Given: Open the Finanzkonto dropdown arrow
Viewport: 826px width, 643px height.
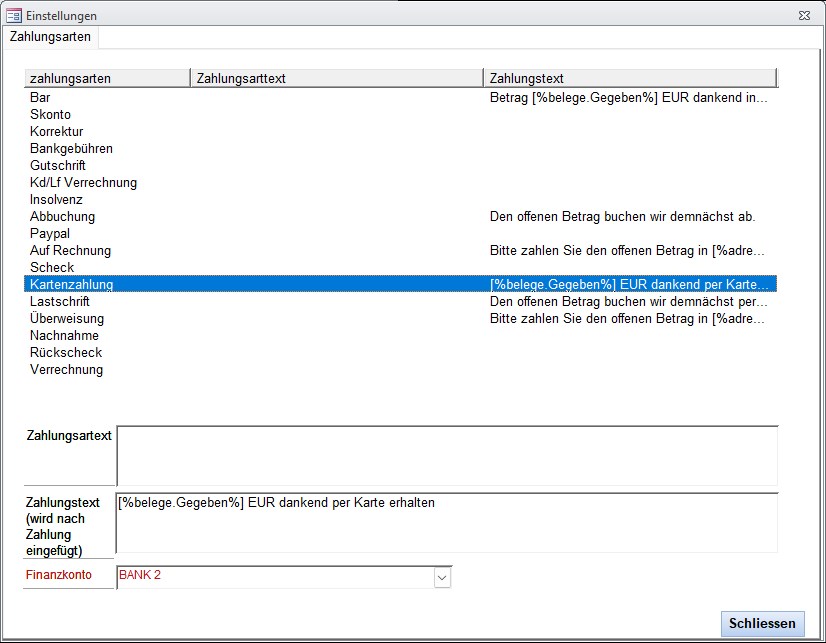Looking at the screenshot, I should pos(442,577).
